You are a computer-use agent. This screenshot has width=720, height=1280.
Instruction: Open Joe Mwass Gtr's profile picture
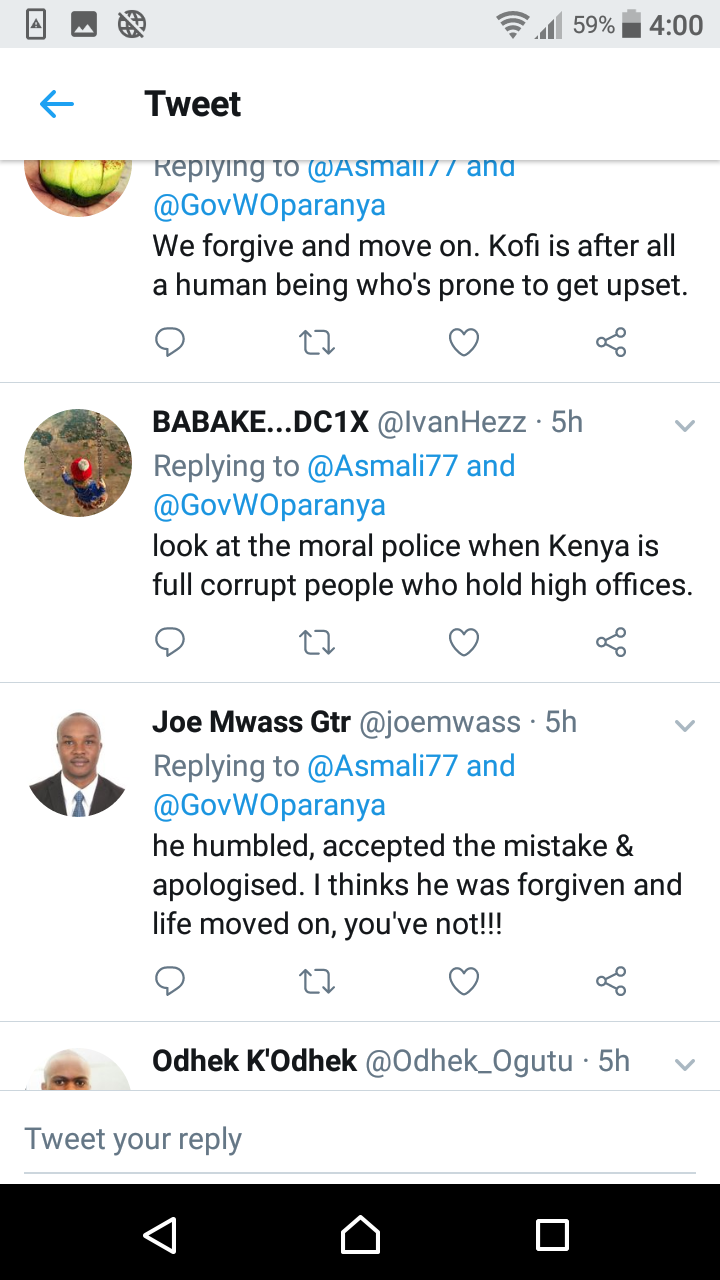pyautogui.click(x=78, y=764)
